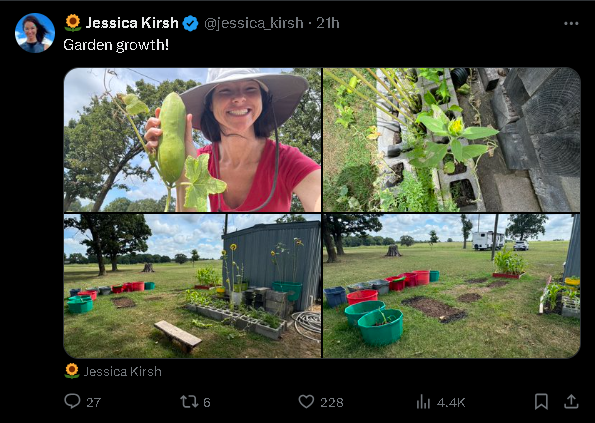
Task: Bookmark this post
Action: click(541, 401)
